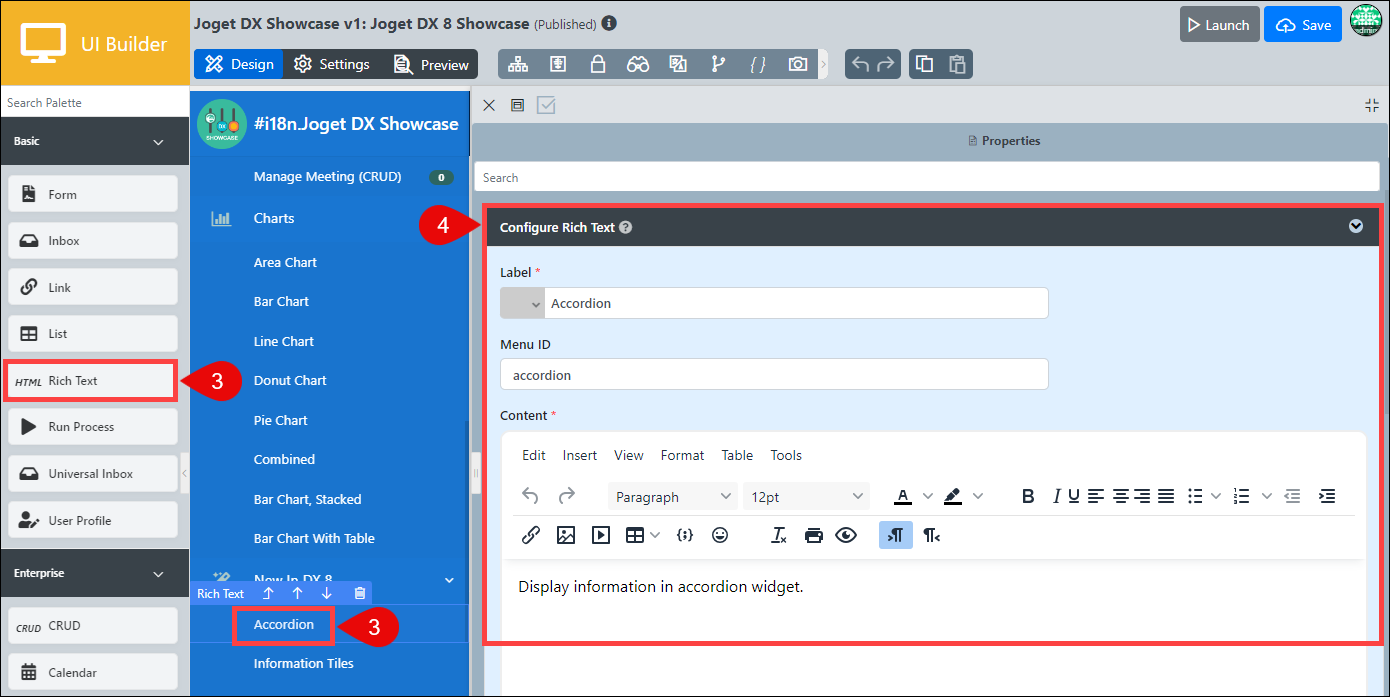This screenshot has width=1390, height=697.
Task: Open the curly-braces advanced definition tool
Action: coord(758,64)
